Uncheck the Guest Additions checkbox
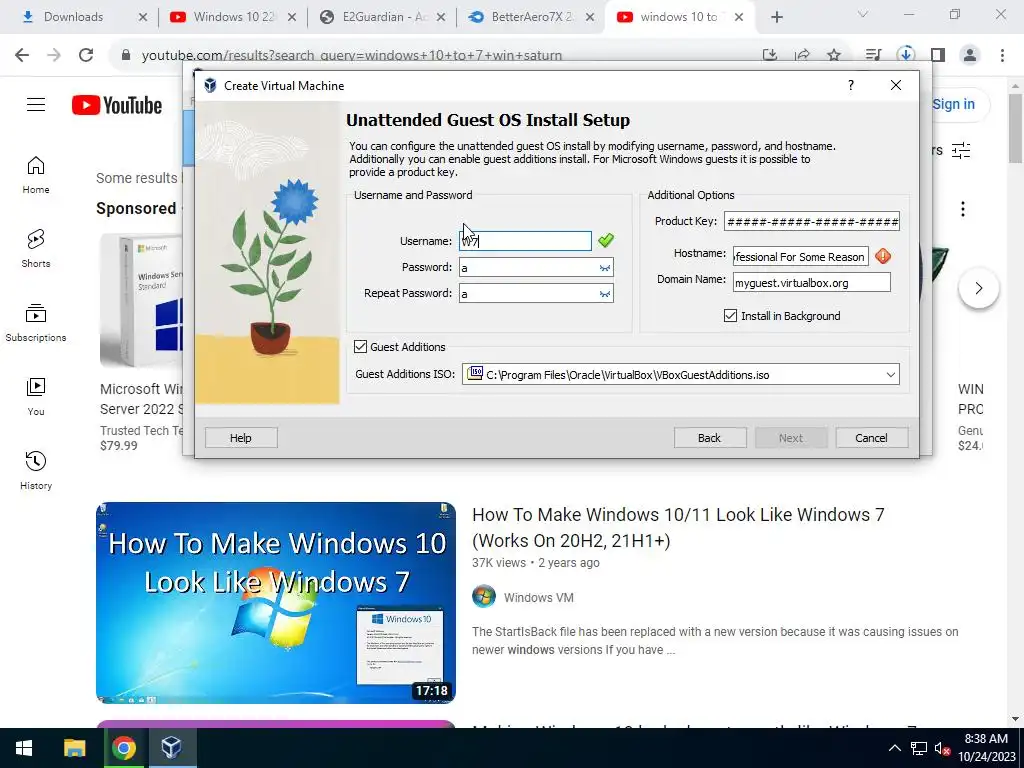The image size is (1024, 768). point(360,347)
